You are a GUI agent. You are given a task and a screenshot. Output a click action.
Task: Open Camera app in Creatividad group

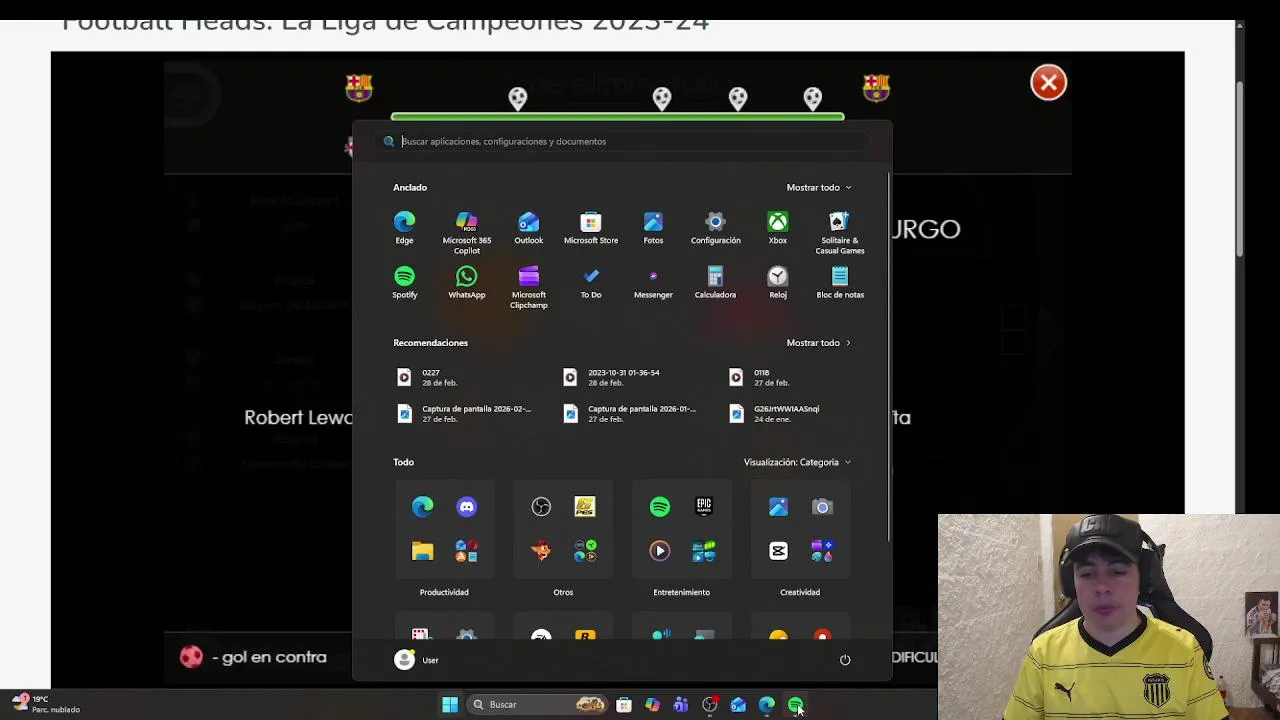click(x=822, y=507)
